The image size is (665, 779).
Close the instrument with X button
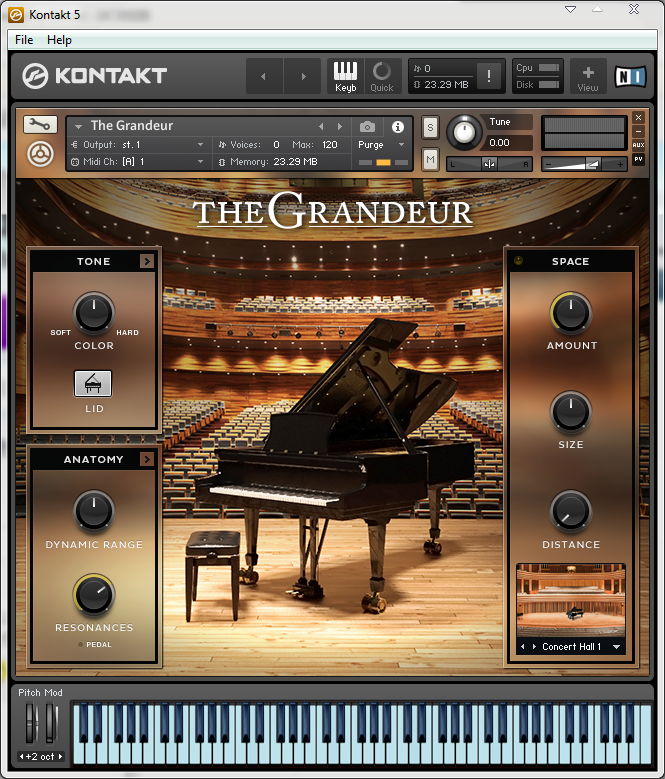click(x=638, y=117)
